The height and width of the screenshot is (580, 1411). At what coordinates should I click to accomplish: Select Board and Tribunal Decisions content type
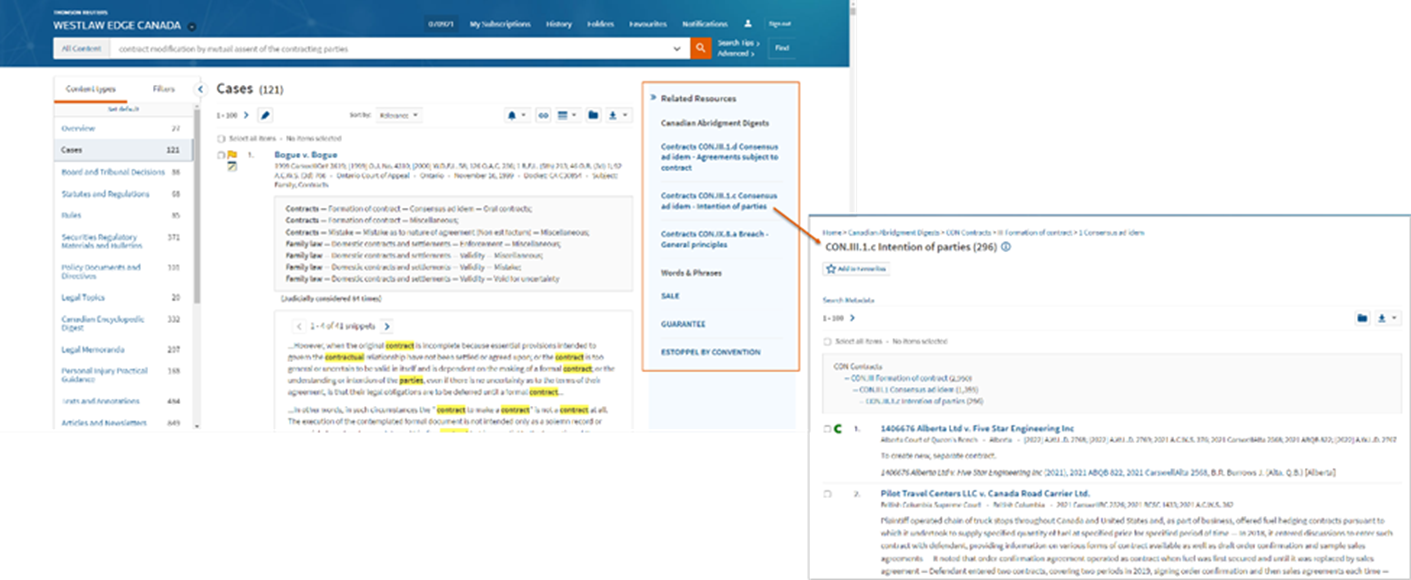(113, 172)
